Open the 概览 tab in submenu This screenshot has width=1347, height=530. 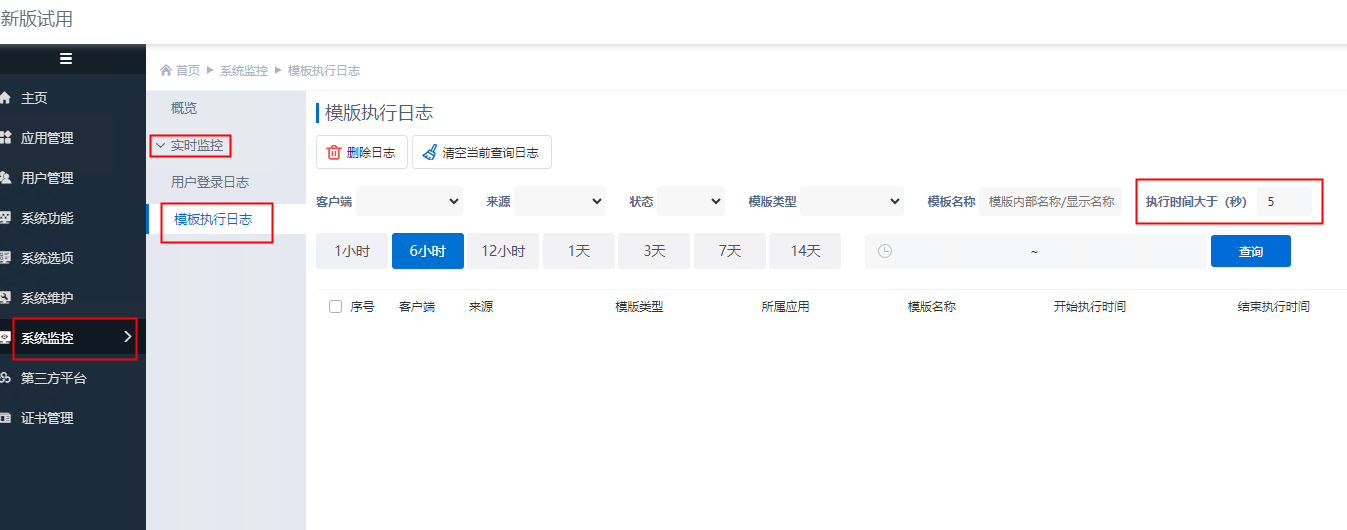tap(184, 108)
